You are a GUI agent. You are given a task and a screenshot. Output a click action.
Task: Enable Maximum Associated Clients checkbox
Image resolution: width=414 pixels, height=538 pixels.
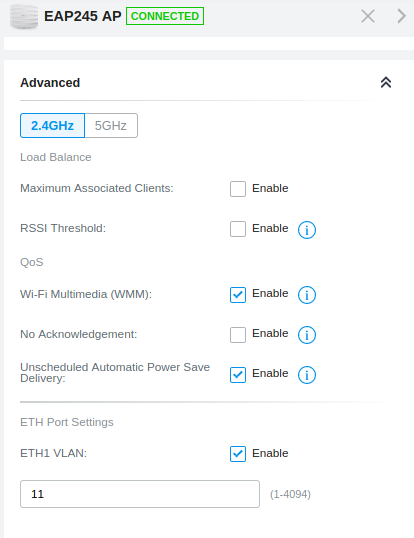tap(238, 189)
